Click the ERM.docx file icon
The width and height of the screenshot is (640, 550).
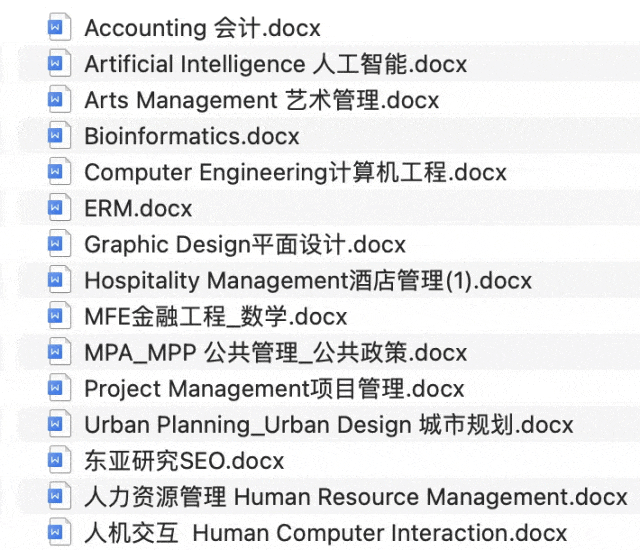pos(59,208)
